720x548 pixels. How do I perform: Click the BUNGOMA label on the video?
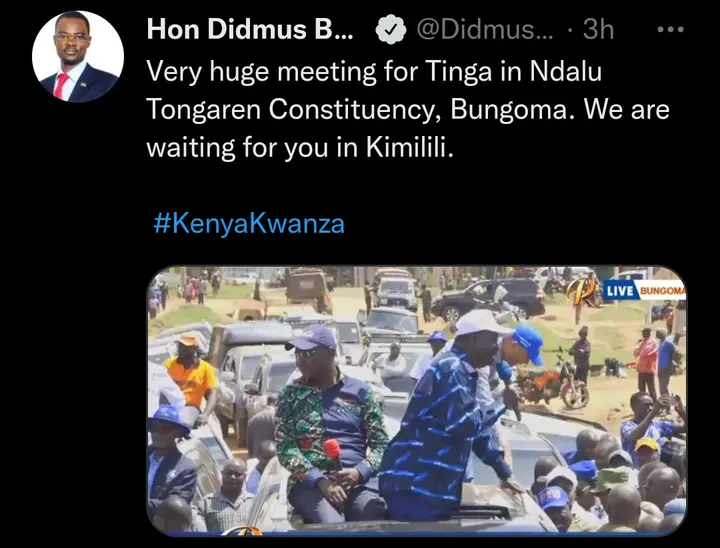click(x=662, y=291)
